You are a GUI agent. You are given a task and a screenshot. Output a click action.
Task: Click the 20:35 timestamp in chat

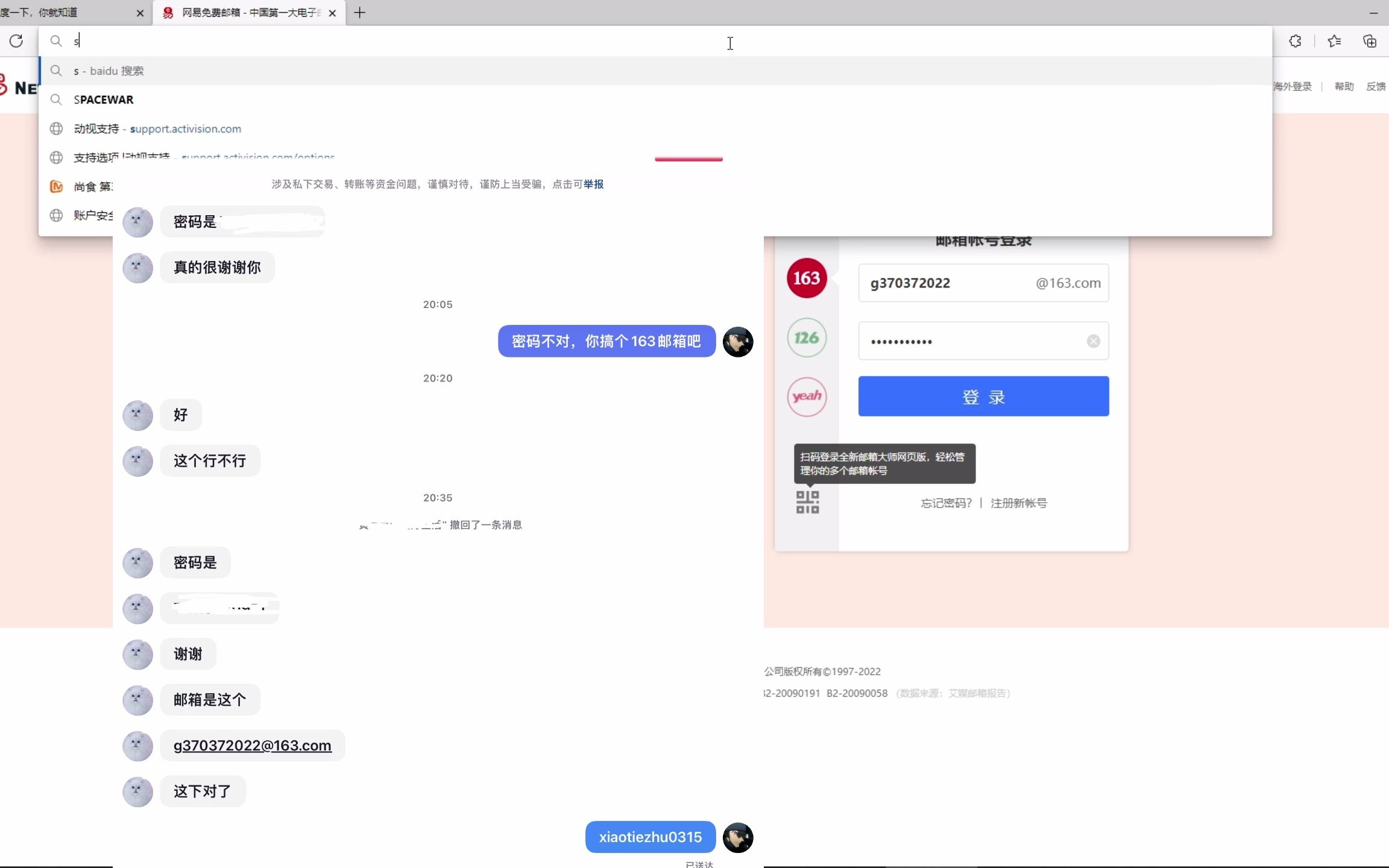[x=438, y=498]
